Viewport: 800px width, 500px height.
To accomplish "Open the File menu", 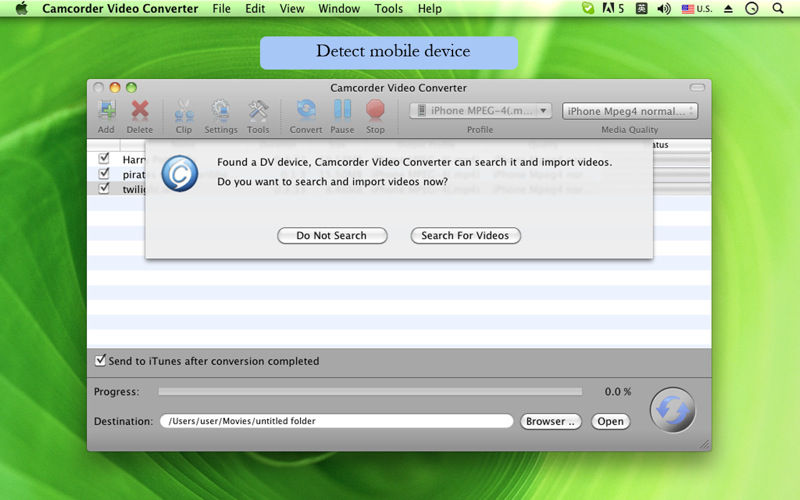I will pyautogui.click(x=221, y=9).
